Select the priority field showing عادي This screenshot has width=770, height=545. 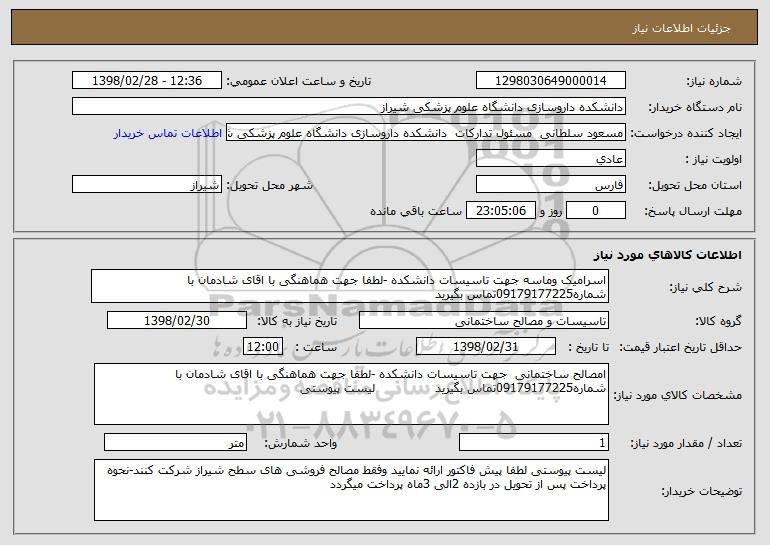550,159
